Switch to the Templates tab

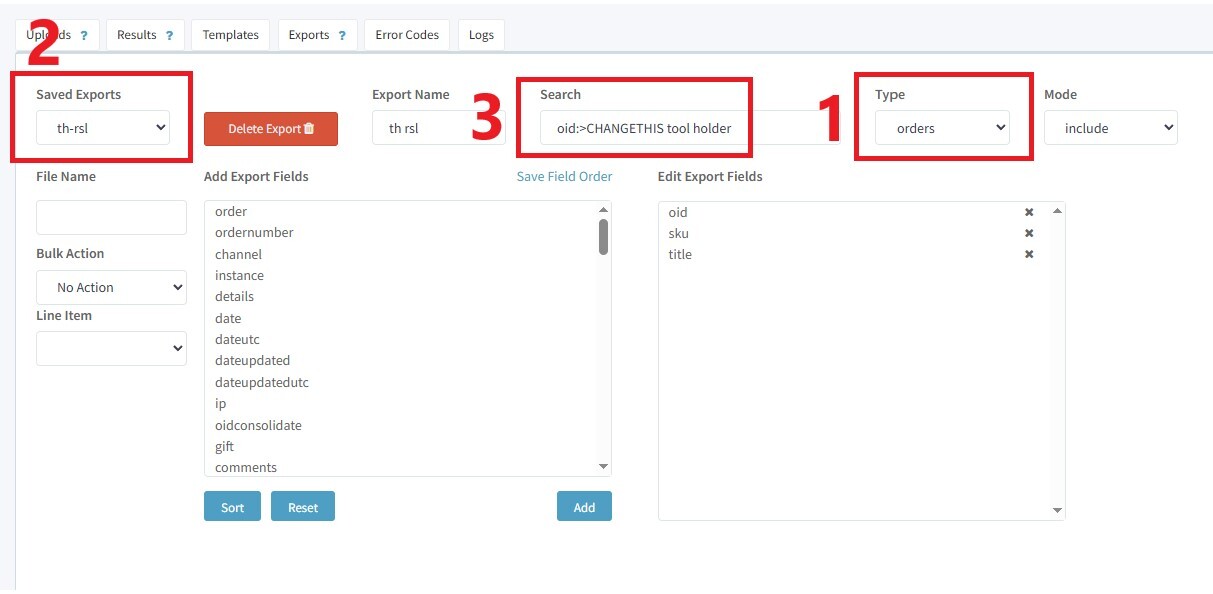(x=230, y=35)
